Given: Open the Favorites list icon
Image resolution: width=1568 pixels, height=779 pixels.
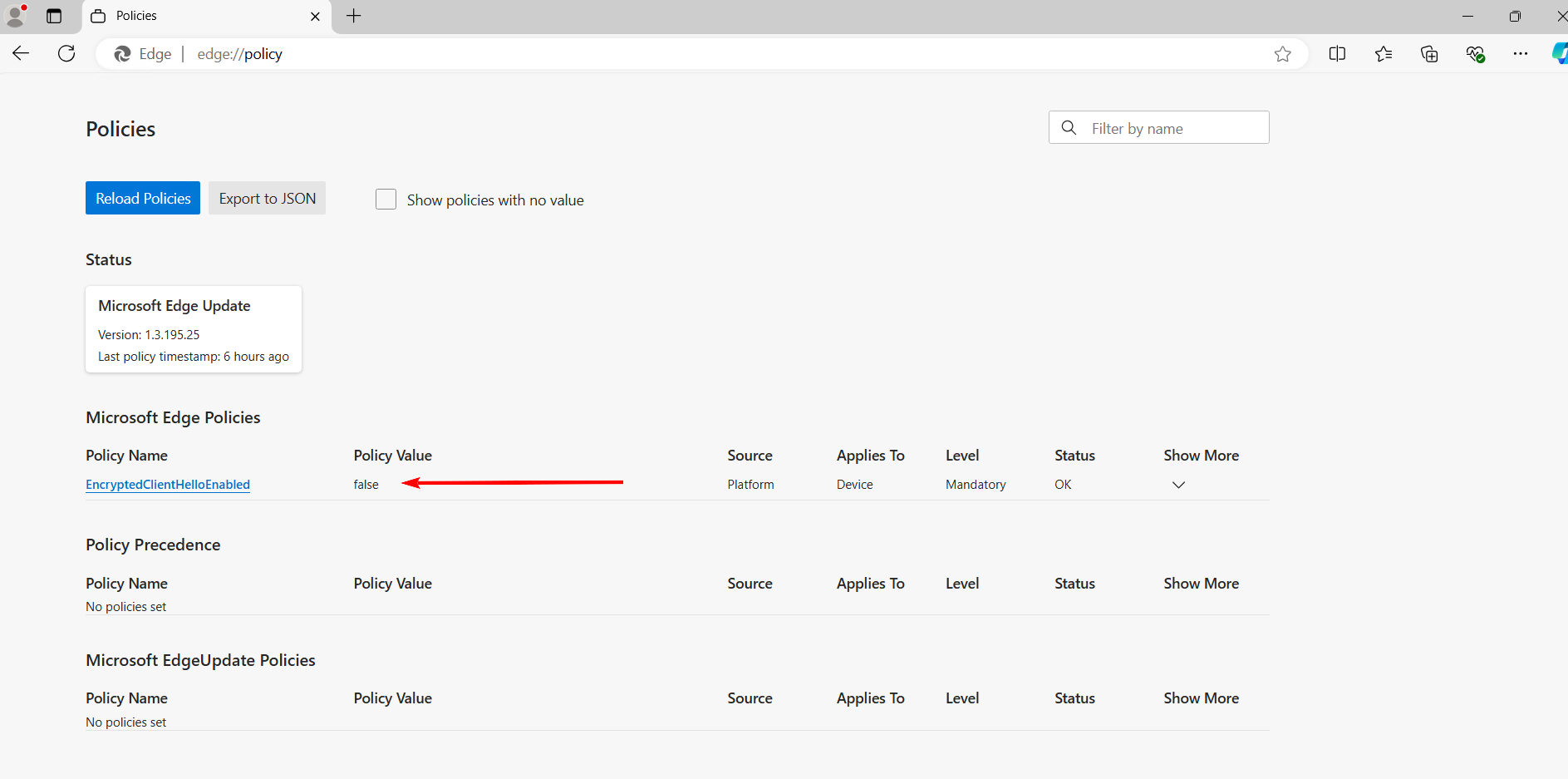Looking at the screenshot, I should point(1384,54).
